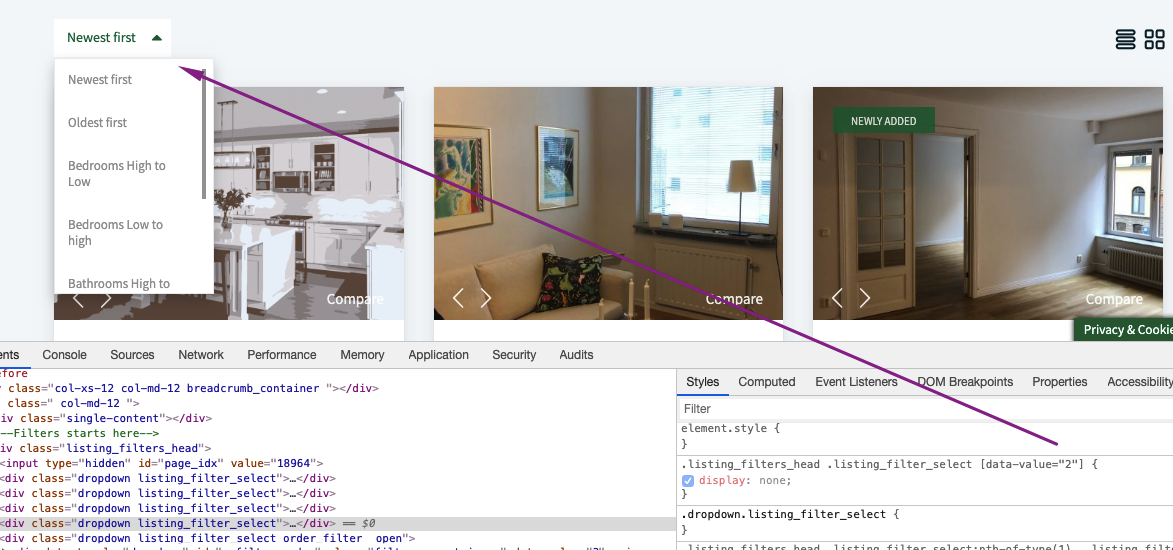The image size is (1173, 550).
Task: Open the Computed styles tab
Action: click(x=766, y=382)
